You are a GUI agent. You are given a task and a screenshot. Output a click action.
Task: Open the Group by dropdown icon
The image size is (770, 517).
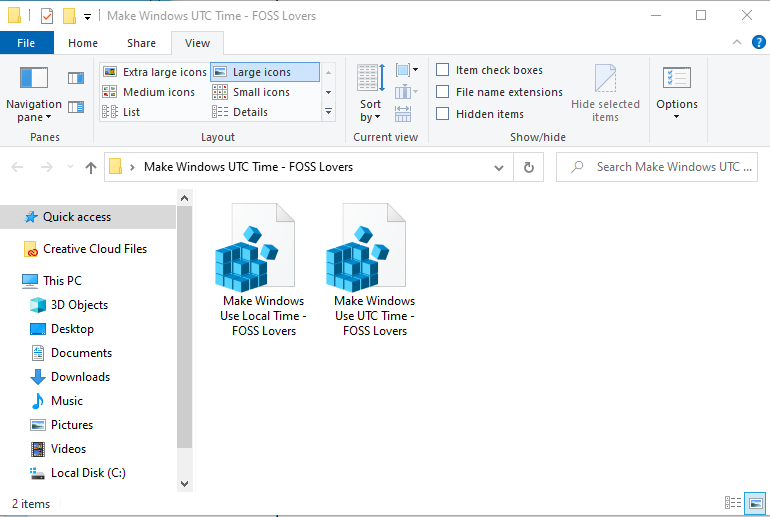coord(407,70)
